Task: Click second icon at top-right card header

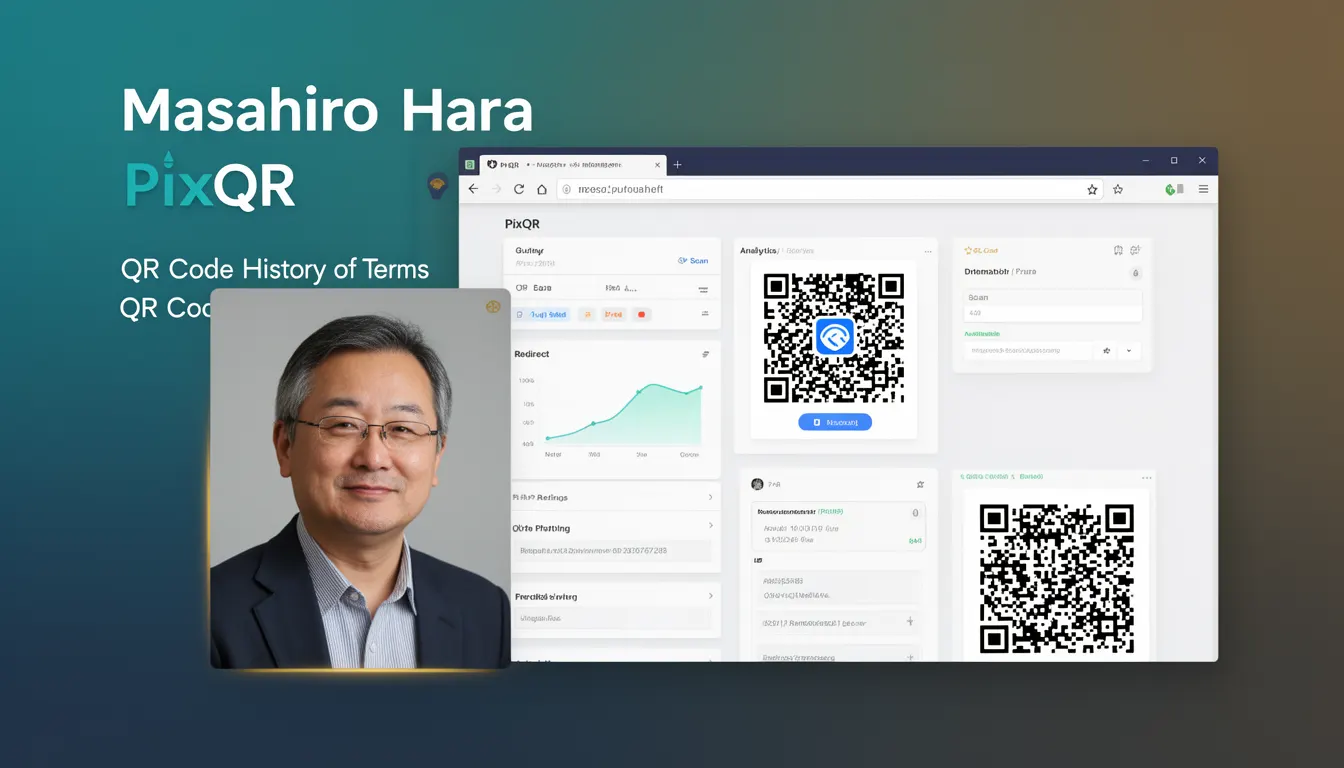Action: pyautogui.click(x=1135, y=251)
